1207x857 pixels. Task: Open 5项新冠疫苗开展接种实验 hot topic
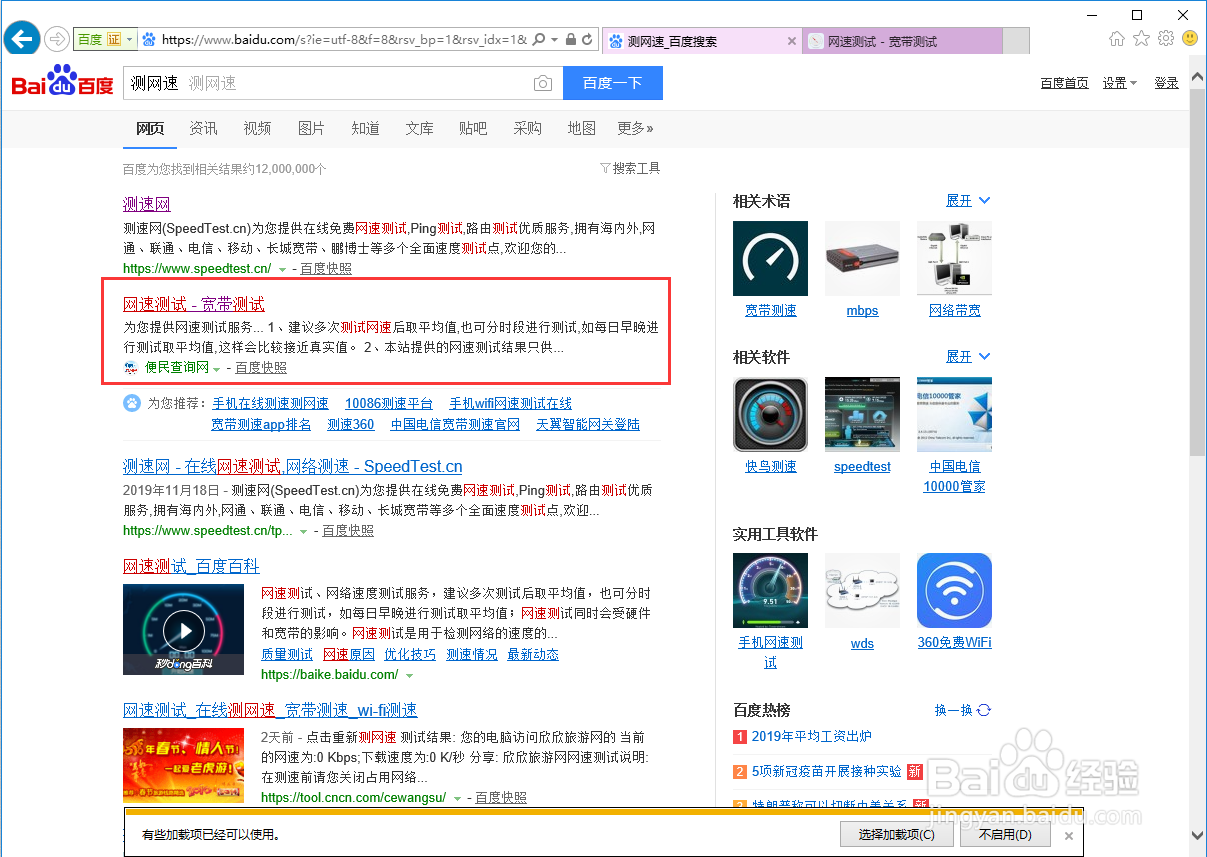(x=826, y=771)
